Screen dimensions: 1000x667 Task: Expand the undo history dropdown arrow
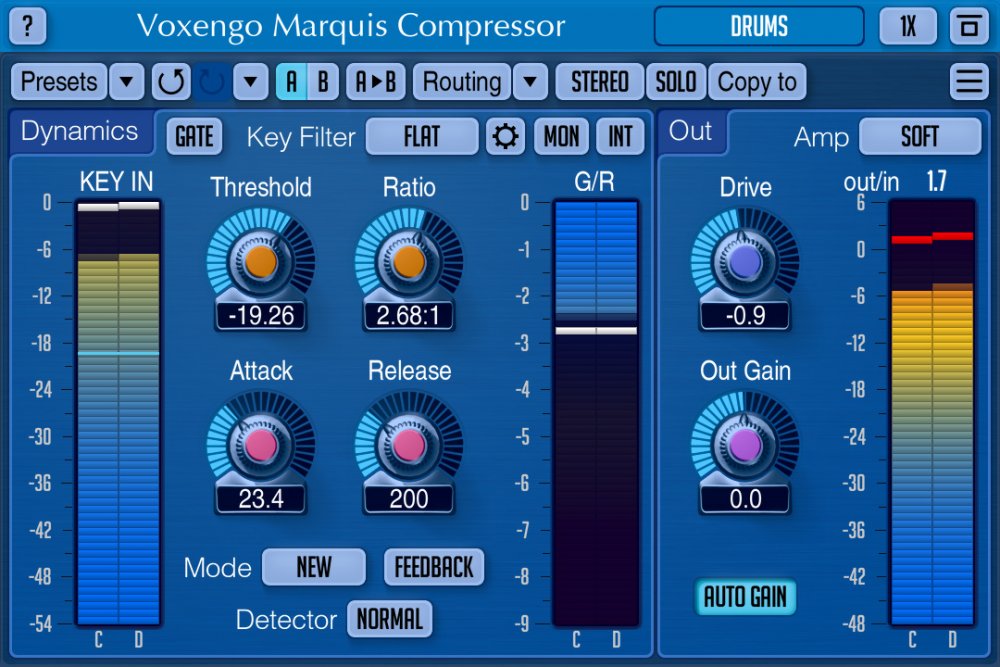[251, 82]
